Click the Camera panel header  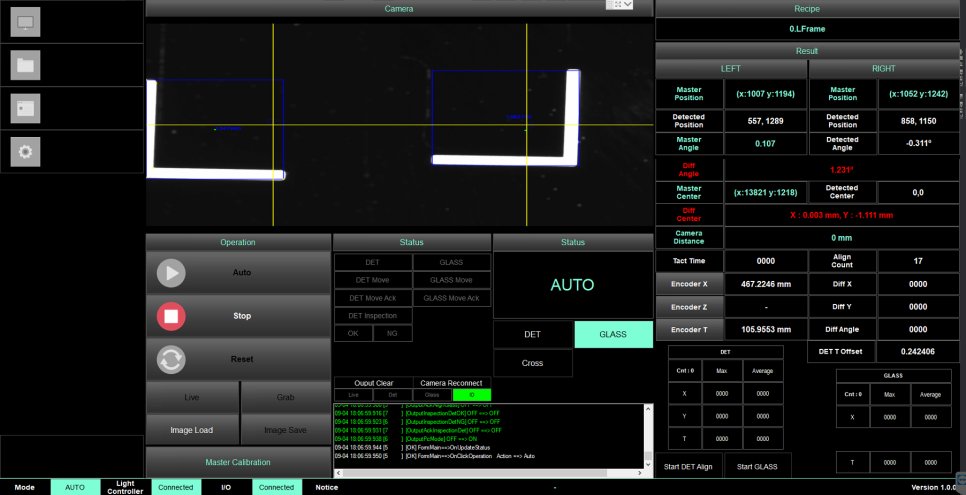pyautogui.click(x=399, y=9)
